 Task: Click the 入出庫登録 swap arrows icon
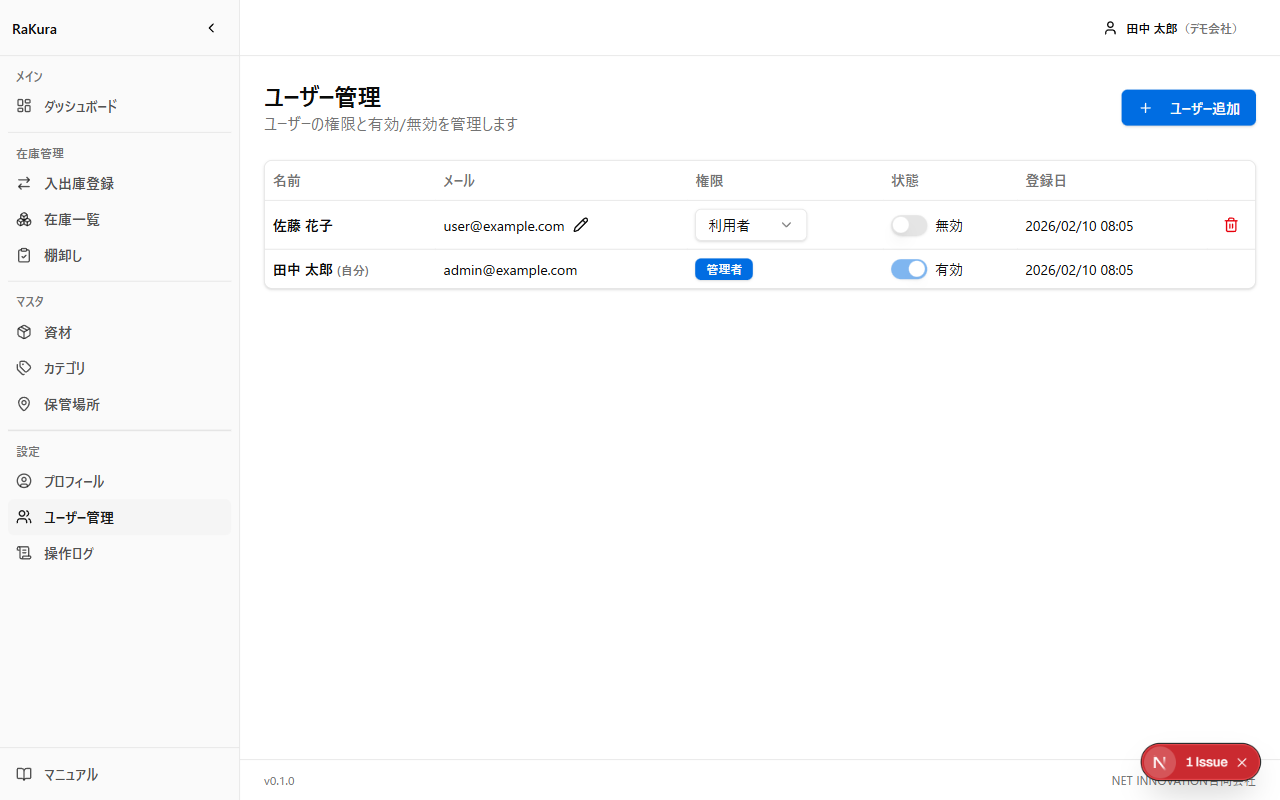click(x=24, y=184)
